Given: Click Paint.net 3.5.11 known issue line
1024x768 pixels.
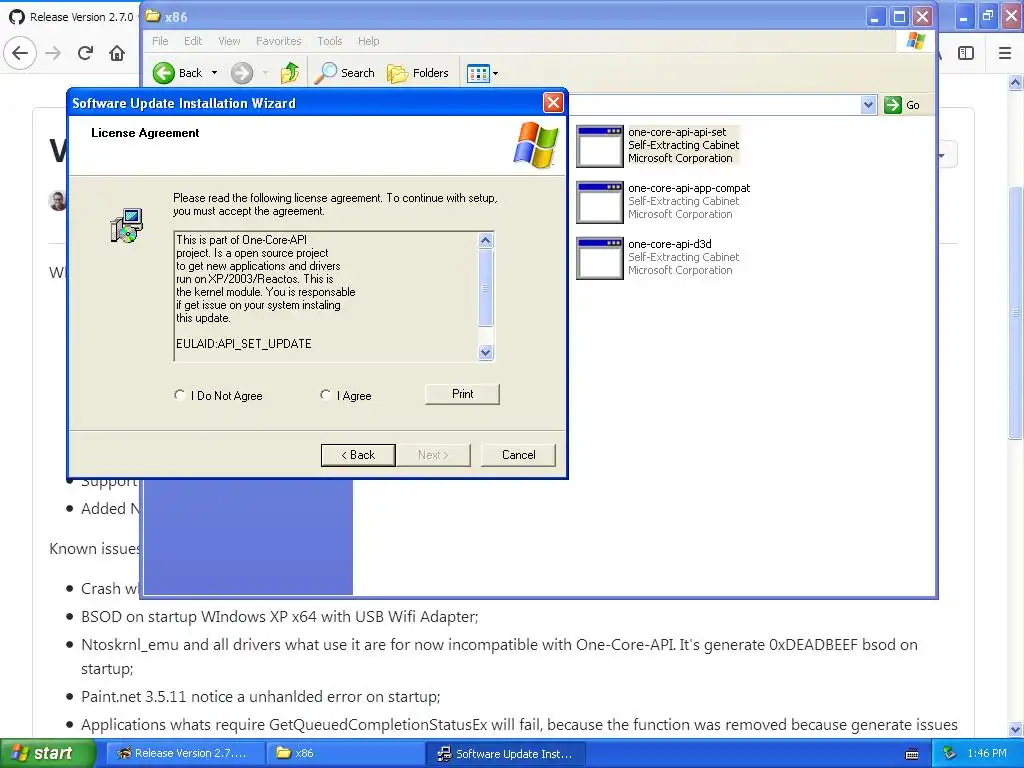Looking at the screenshot, I should (261, 696).
